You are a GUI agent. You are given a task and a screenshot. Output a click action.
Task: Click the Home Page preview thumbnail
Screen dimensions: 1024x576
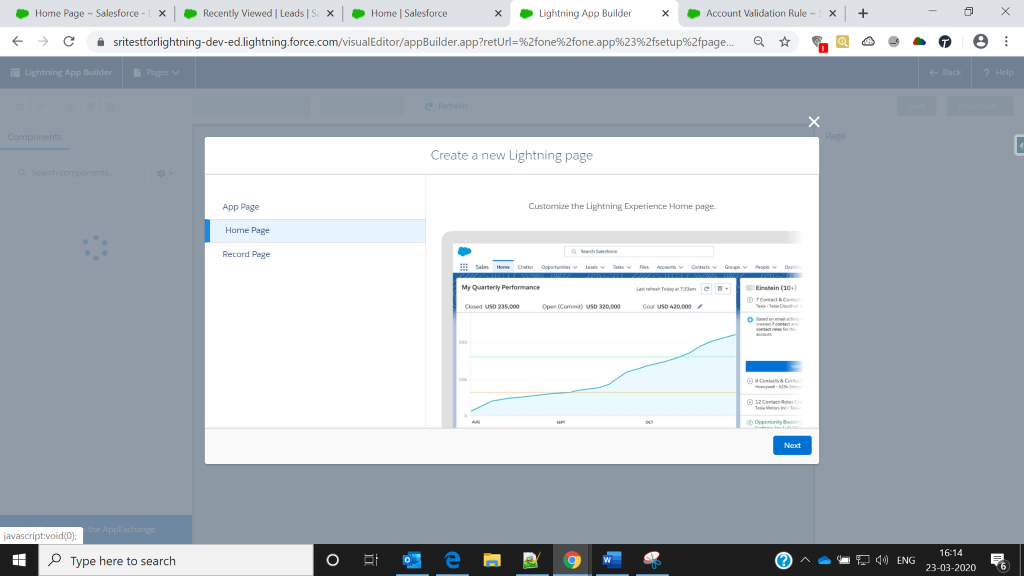coord(621,330)
